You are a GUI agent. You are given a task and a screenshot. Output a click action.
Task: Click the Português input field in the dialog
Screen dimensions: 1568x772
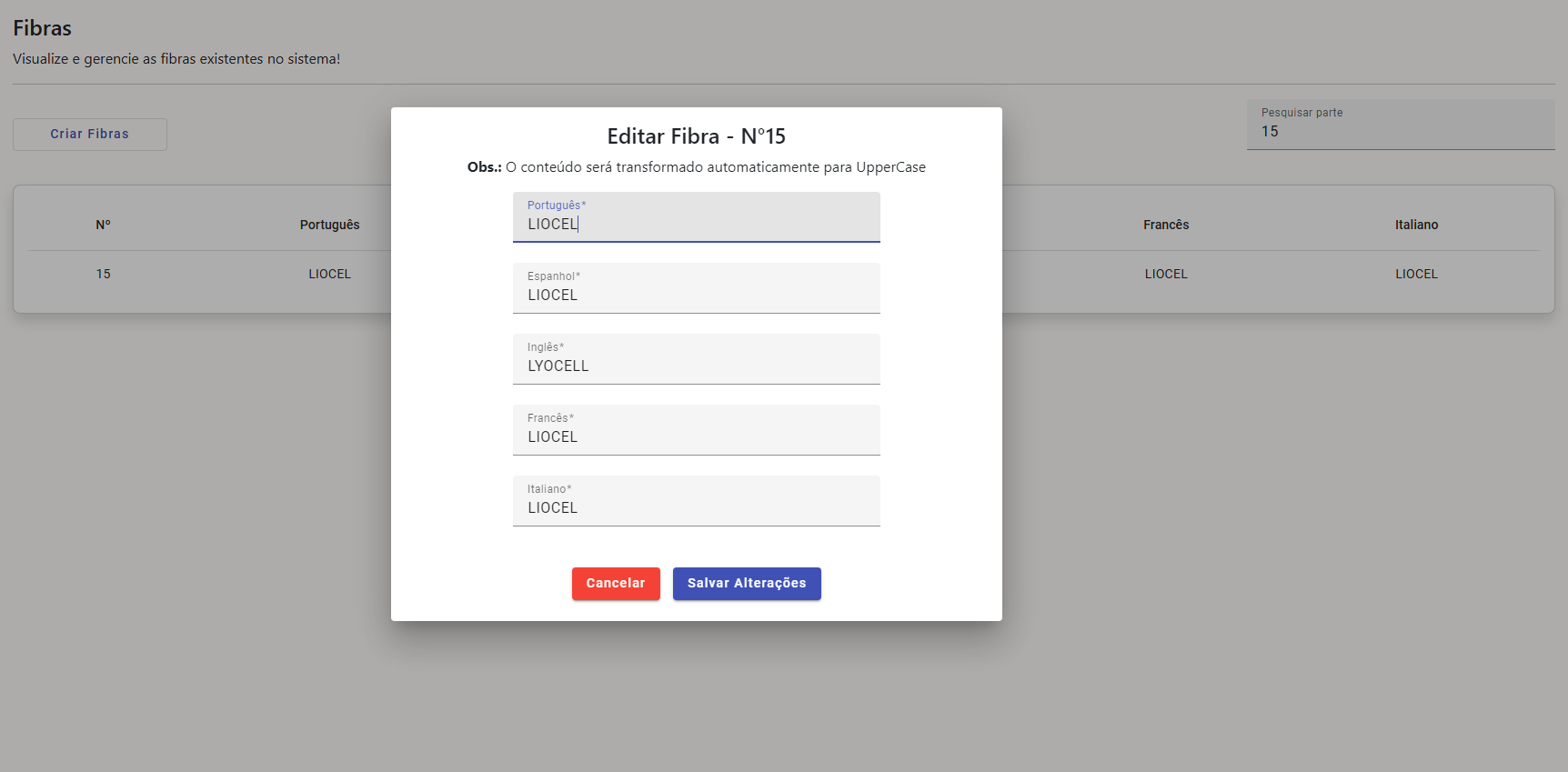[696, 224]
